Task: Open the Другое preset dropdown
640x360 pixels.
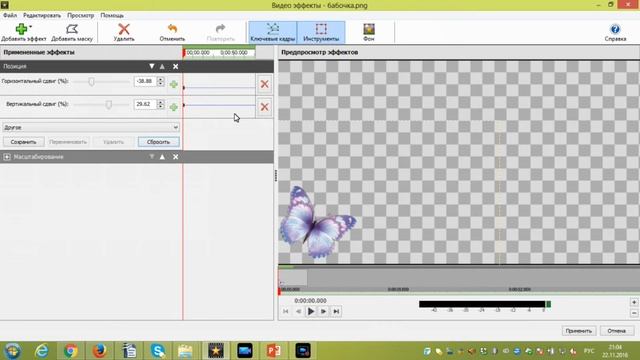Action: click(91, 127)
